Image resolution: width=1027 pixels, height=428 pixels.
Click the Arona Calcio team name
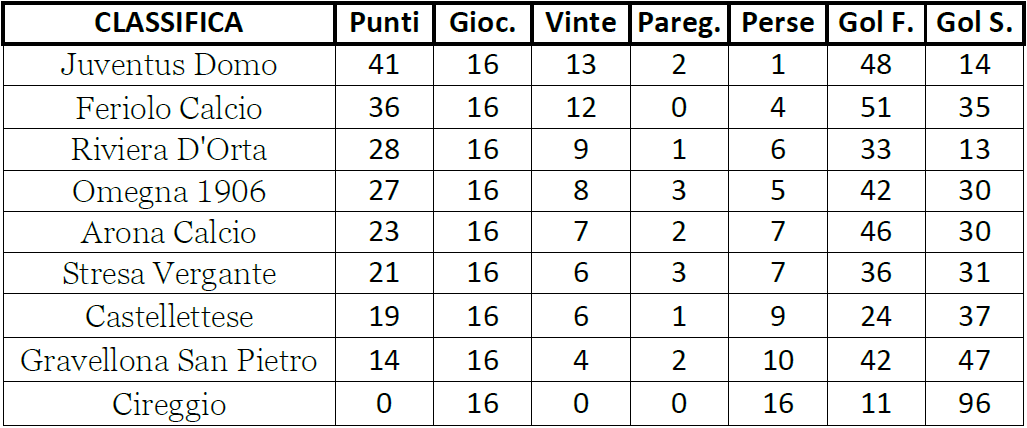169,233
